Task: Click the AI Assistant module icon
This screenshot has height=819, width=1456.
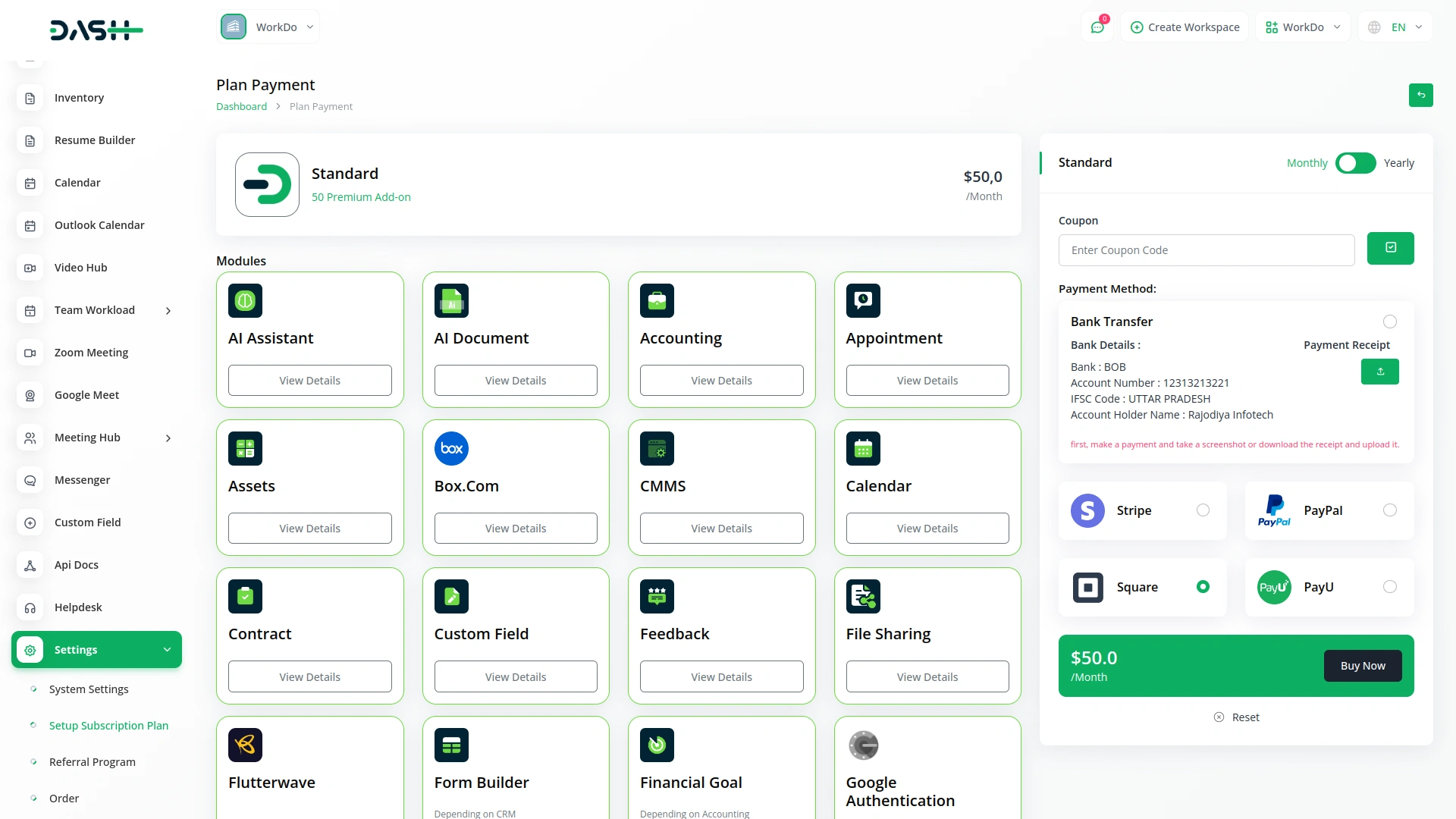Action: click(245, 300)
